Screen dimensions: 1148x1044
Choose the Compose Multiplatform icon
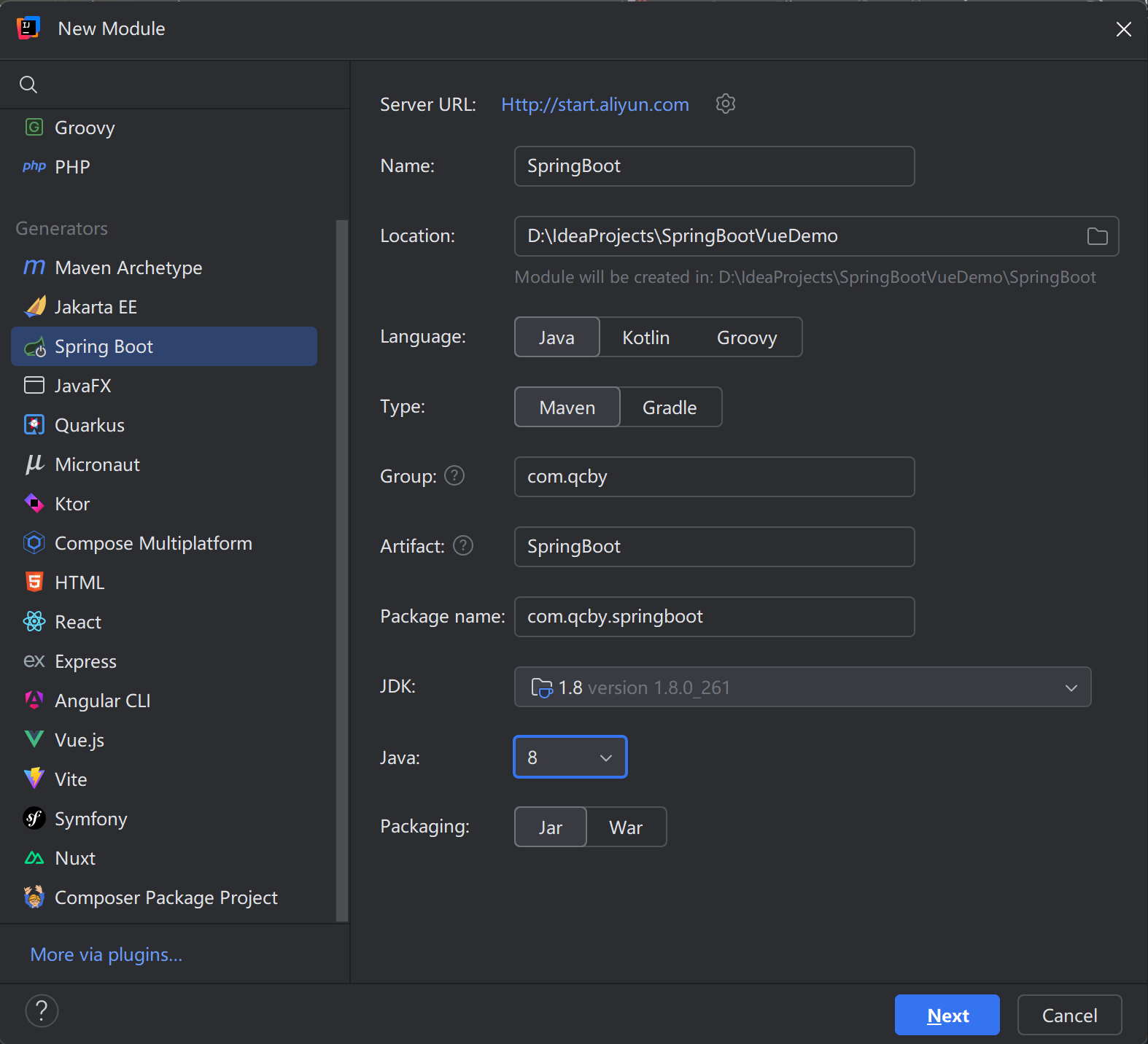pos(34,543)
